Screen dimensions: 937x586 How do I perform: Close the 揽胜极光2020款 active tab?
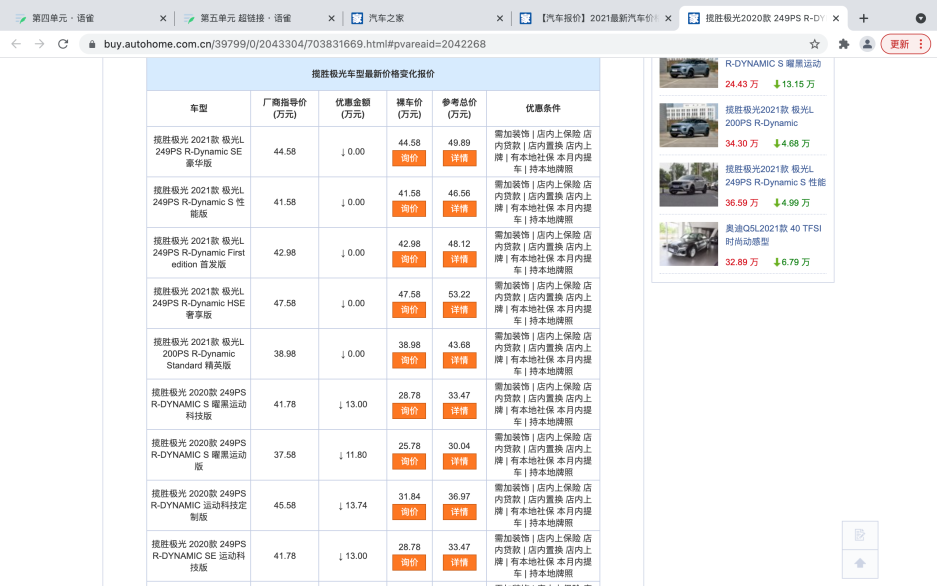click(x=836, y=19)
